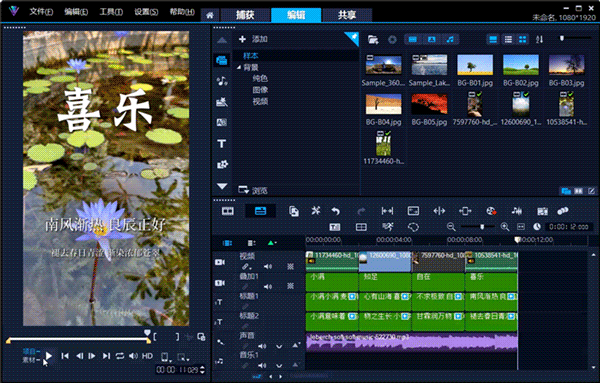
Task: Toggle HD preview mode
Action: point(147,356)
